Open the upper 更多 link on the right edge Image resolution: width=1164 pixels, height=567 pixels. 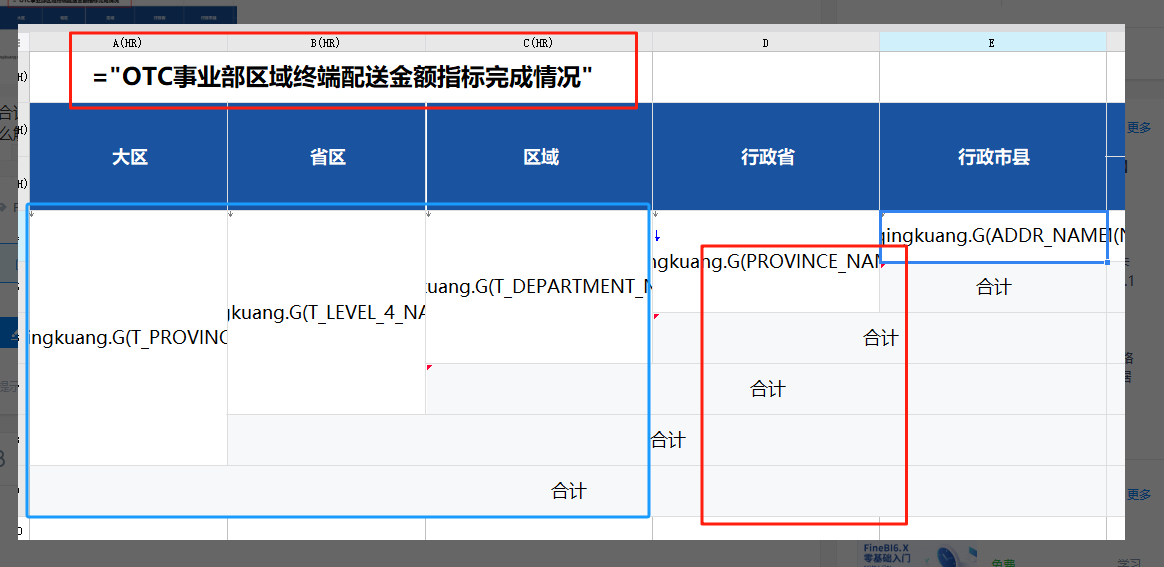(x=1139, y=128)
